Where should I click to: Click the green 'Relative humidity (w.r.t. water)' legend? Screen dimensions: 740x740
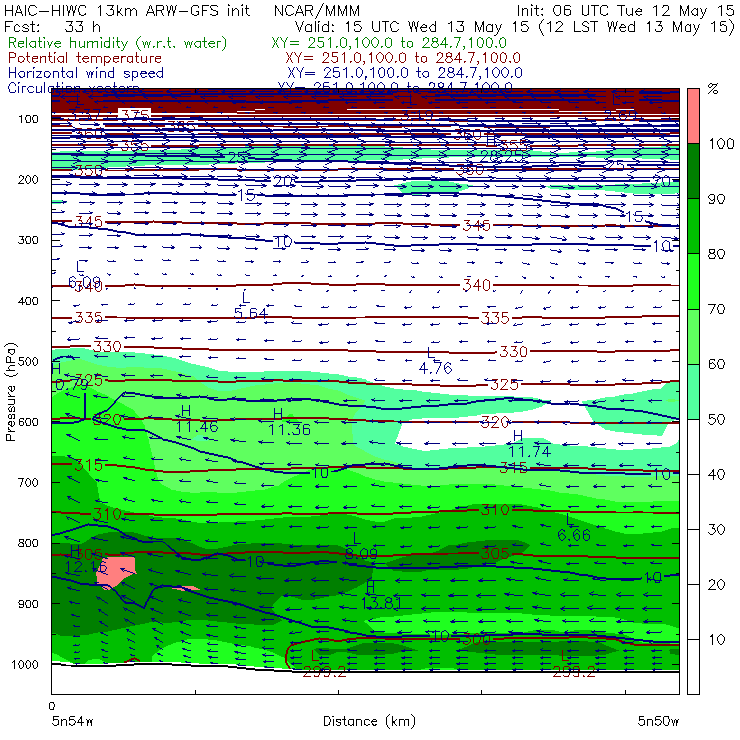click(118, 43)
